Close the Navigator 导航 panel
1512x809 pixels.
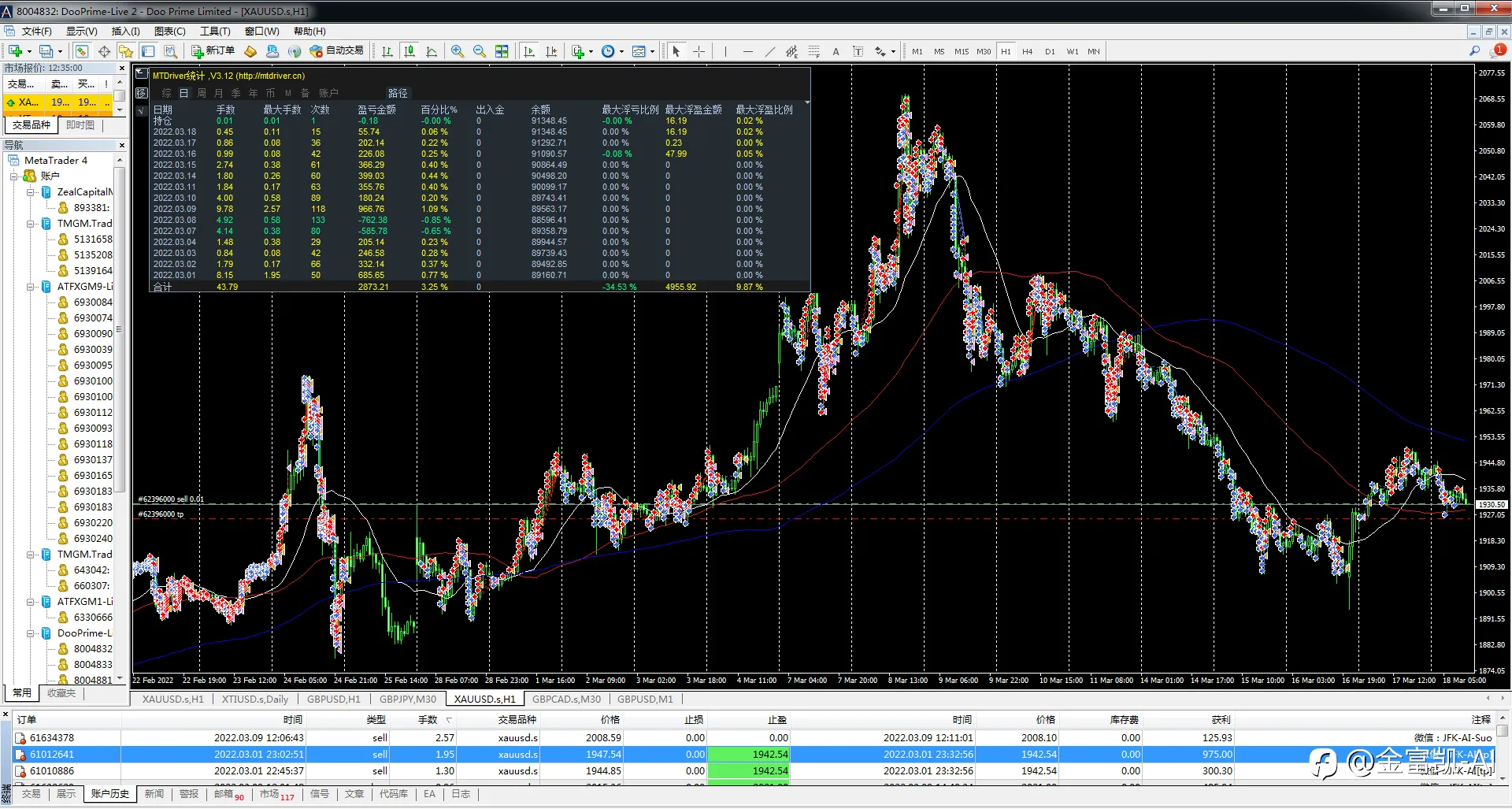click(121, 145)
